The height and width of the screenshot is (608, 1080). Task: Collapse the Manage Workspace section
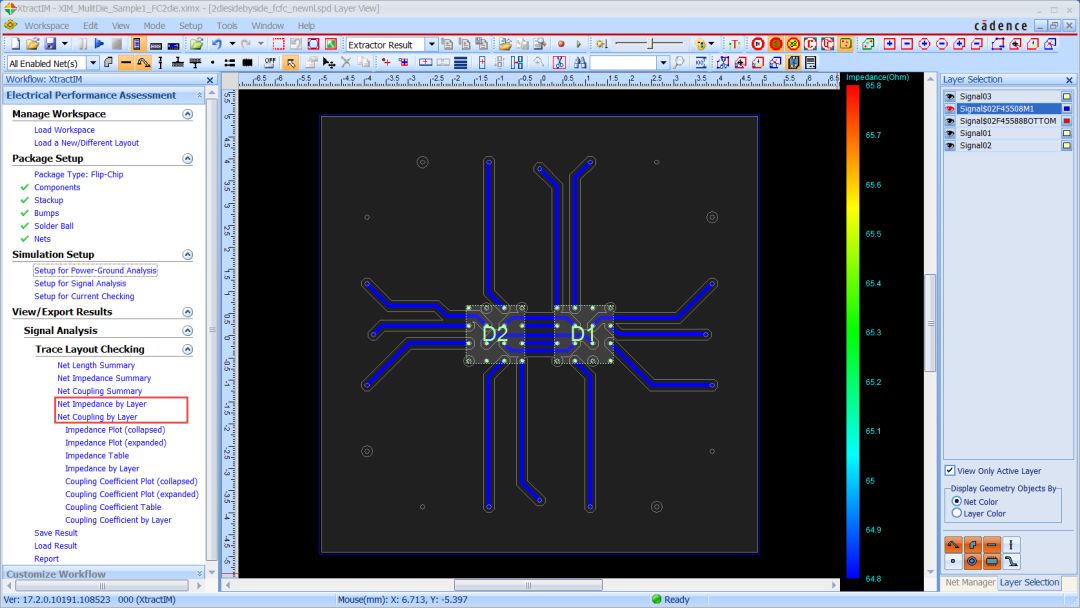(187, 114)
